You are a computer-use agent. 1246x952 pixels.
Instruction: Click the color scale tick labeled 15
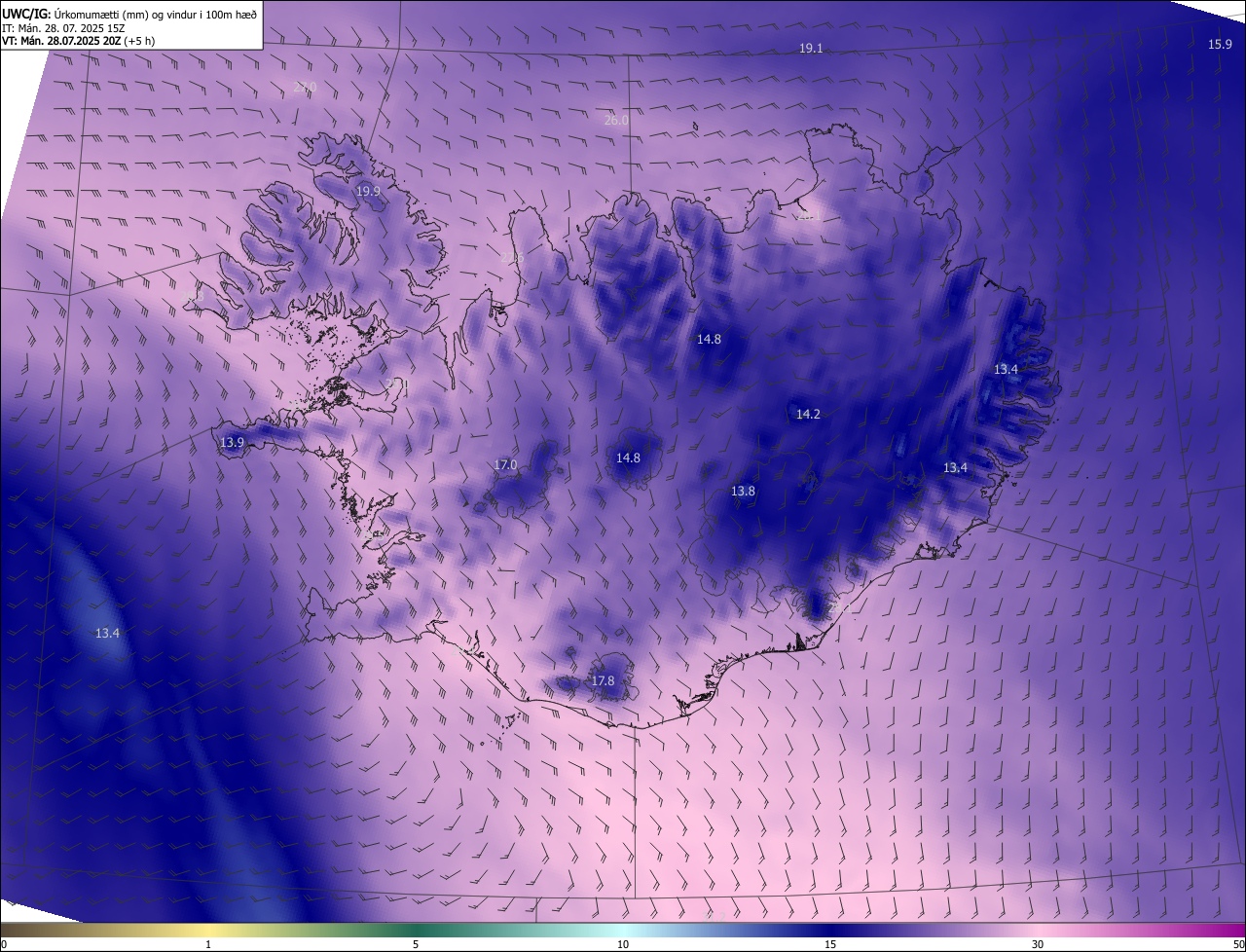(x=830, y=944)
